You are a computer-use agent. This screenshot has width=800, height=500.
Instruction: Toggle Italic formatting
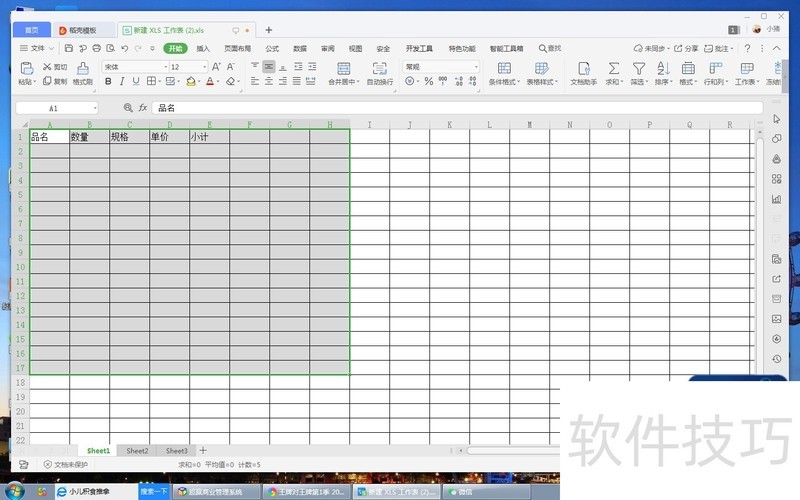tap(122, 81)
